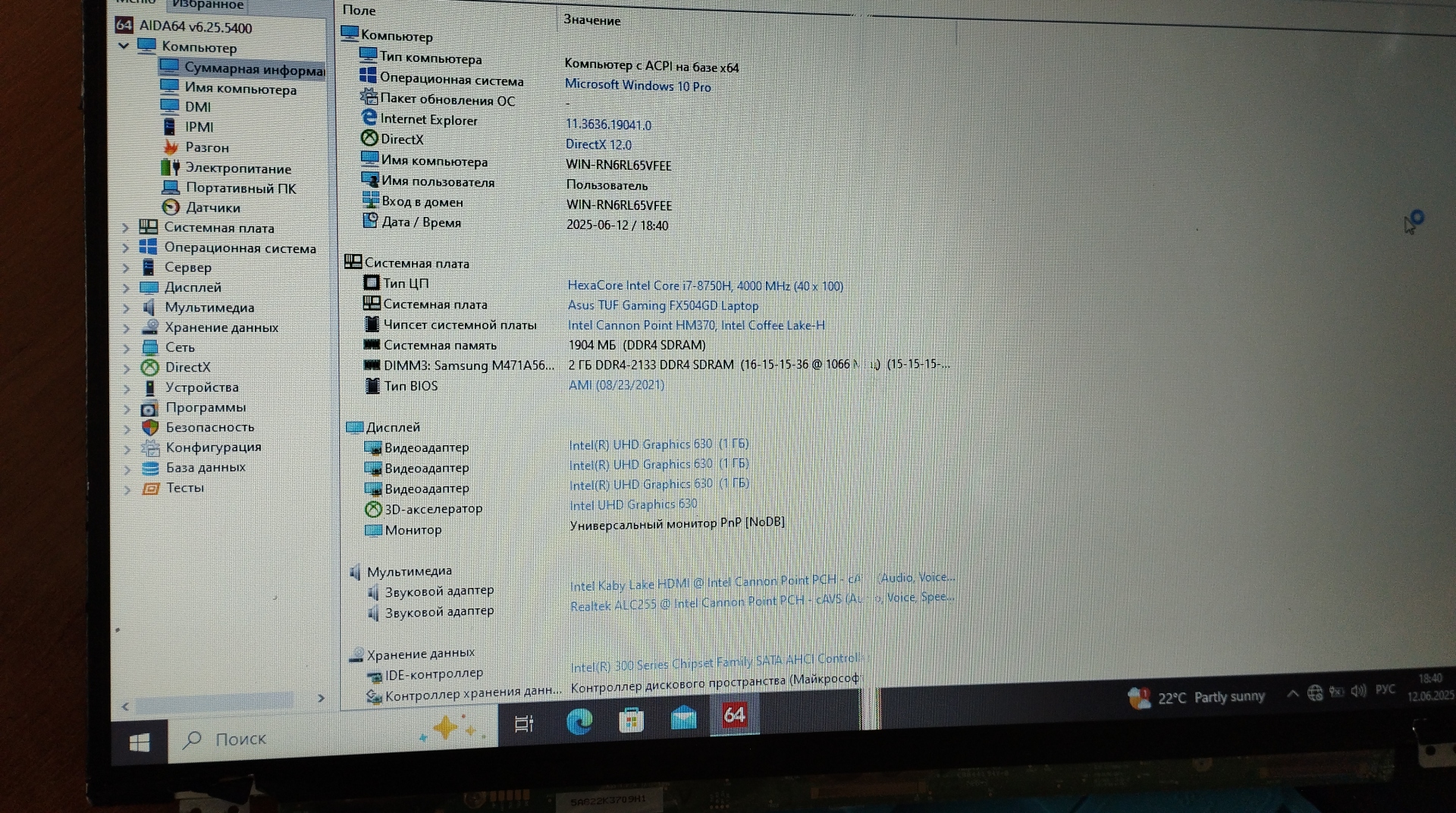Open the Датчики sensors item in tree

pyautogui.click(x=212, y=208)
